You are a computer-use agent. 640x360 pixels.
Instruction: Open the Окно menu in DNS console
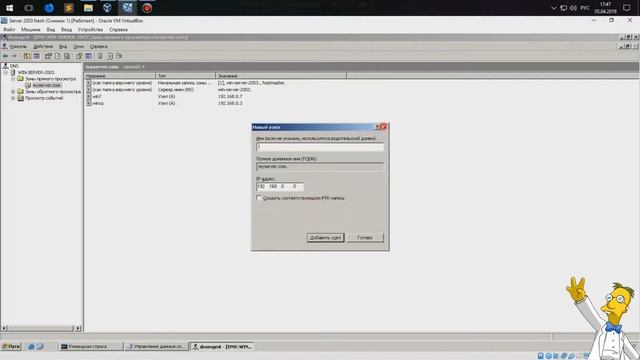78,47
